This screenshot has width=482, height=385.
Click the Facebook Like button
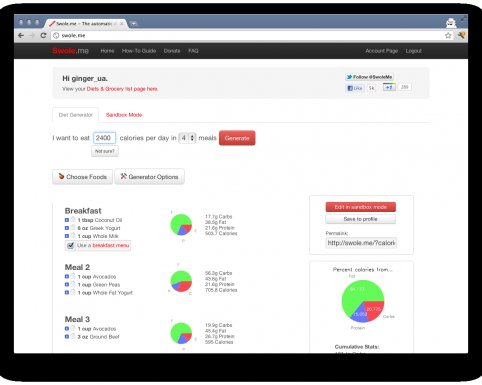tap(355, 88)
